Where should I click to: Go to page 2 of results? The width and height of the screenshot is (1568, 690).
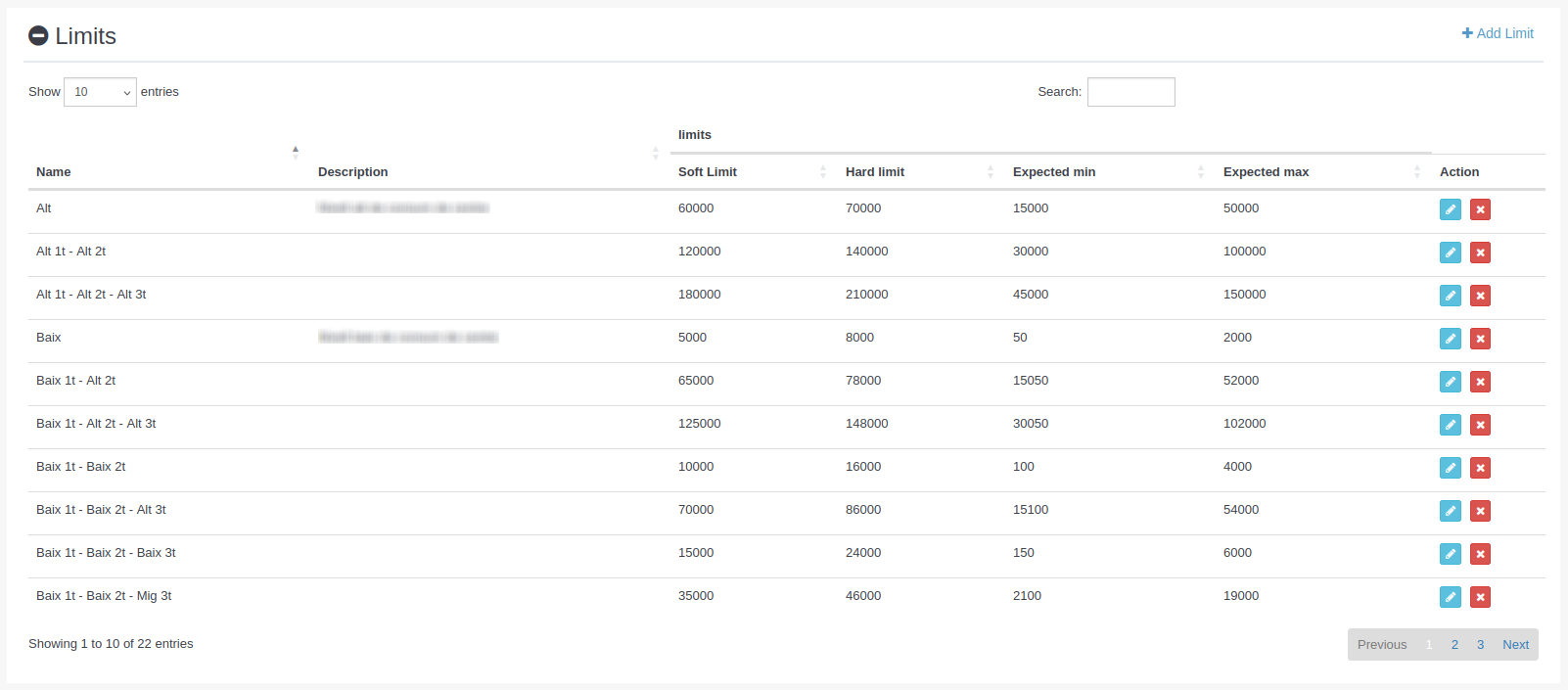[1454, 644]
